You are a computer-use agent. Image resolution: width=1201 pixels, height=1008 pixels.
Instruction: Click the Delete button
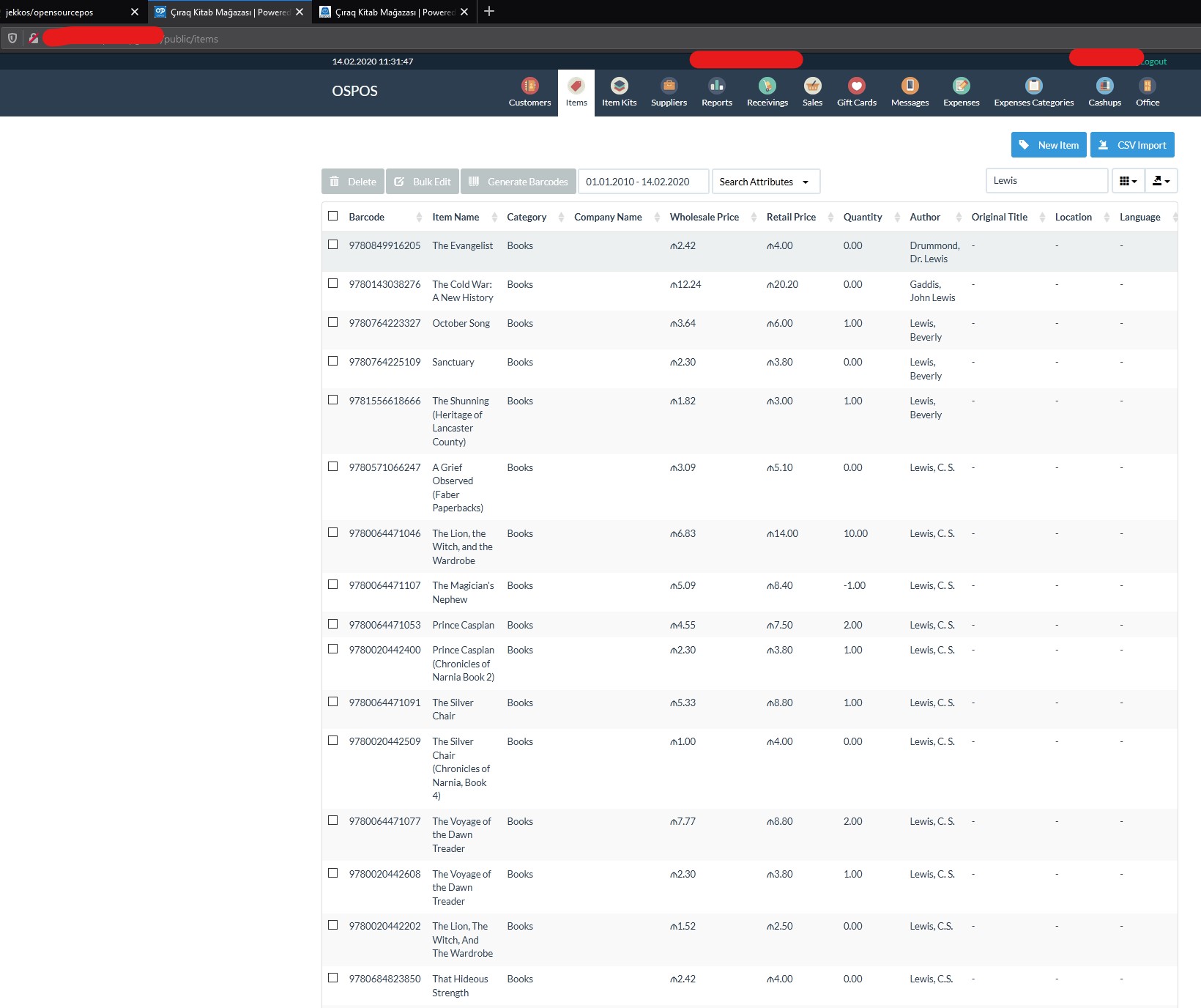pos(353,182)
